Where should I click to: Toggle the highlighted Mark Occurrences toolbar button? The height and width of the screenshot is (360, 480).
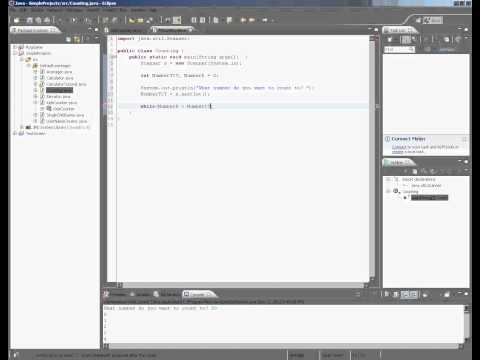177,20
